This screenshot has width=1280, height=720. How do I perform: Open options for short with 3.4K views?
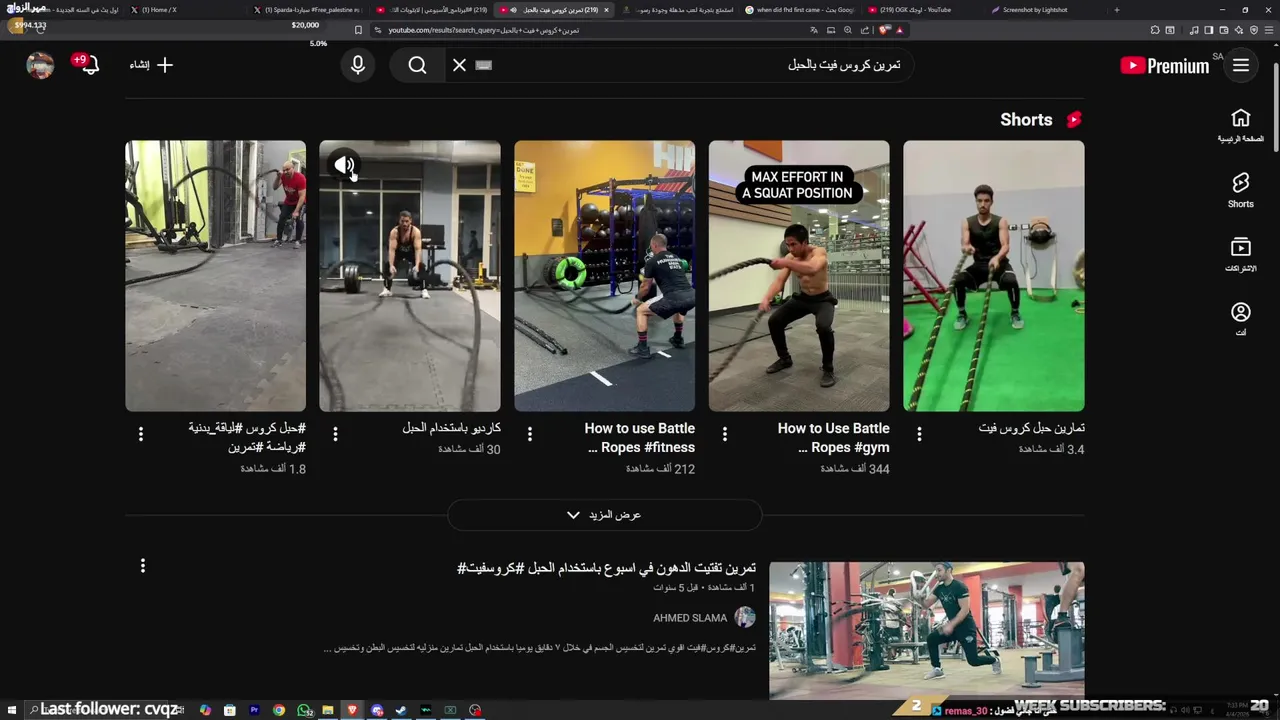pyautogui.click(x=919, y=434)
